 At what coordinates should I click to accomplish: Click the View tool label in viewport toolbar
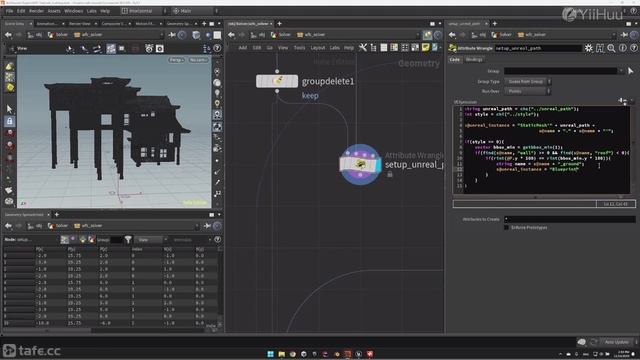click(22, 49)
